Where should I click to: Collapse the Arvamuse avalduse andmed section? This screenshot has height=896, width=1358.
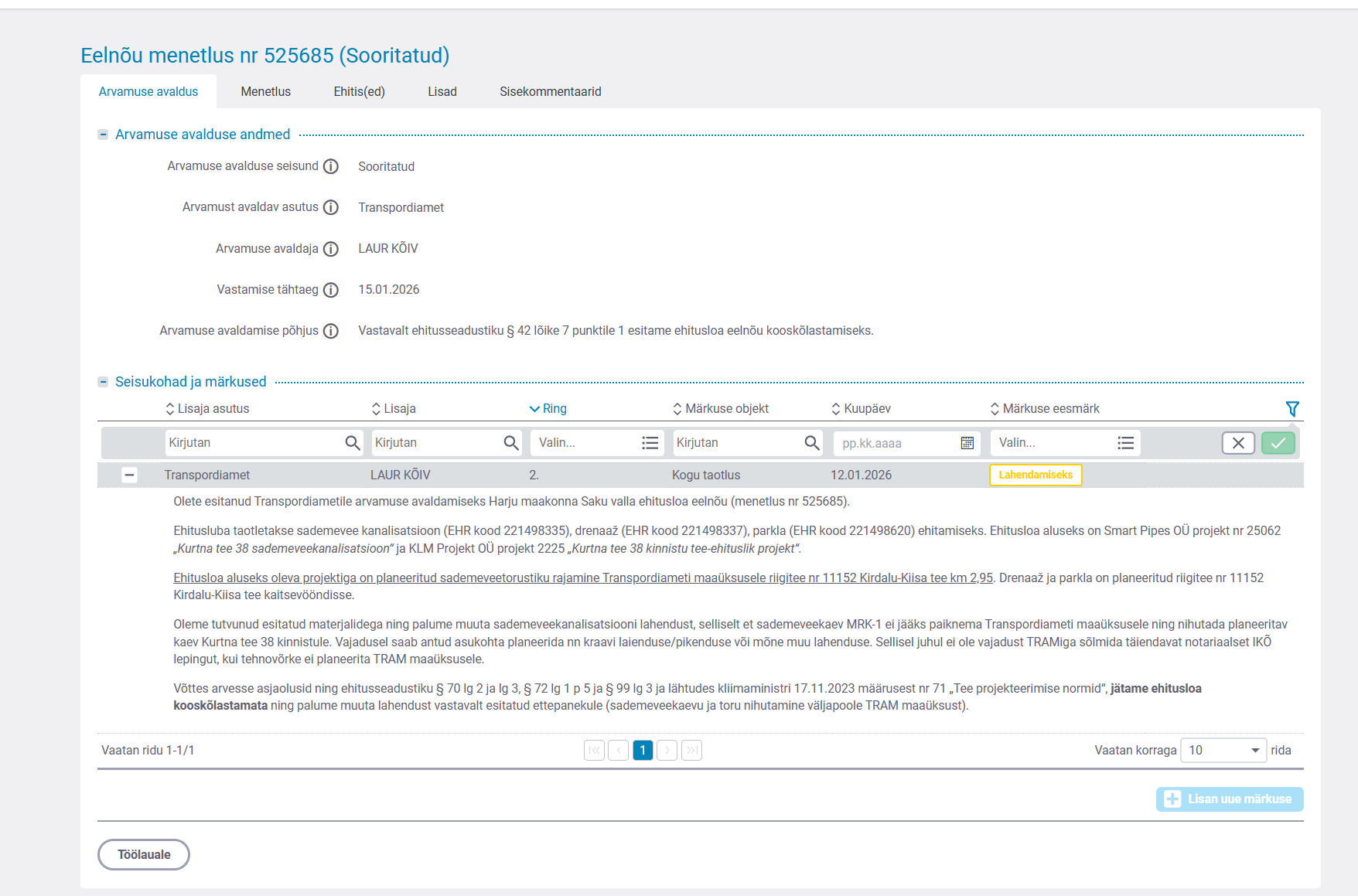103,135
